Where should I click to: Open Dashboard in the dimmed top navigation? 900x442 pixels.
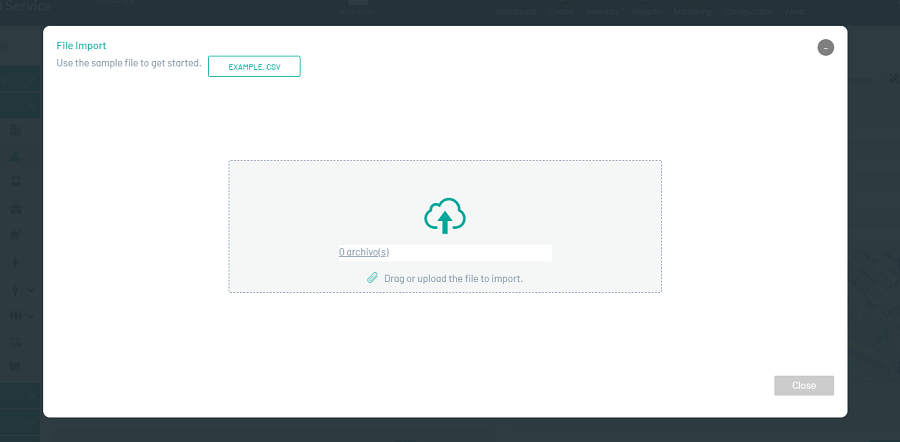pyautogui.click(x=516, y=11)
